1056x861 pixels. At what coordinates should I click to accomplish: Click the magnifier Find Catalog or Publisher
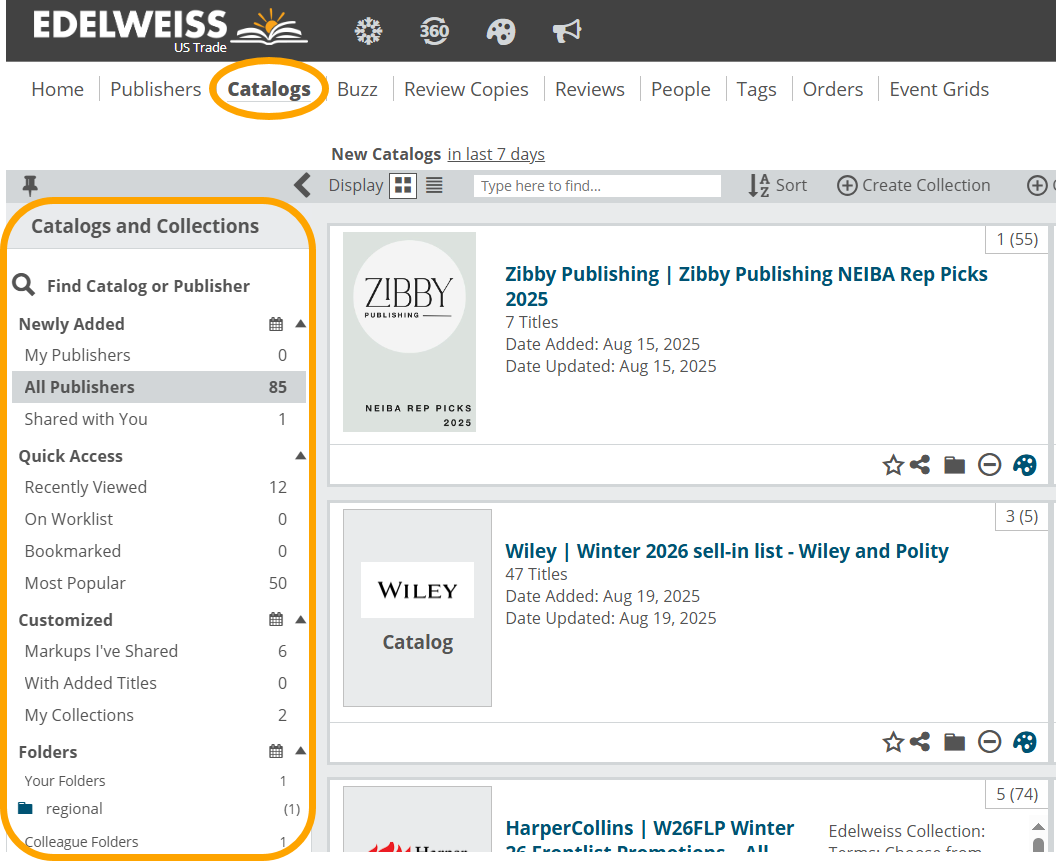[x=24, y=285]
